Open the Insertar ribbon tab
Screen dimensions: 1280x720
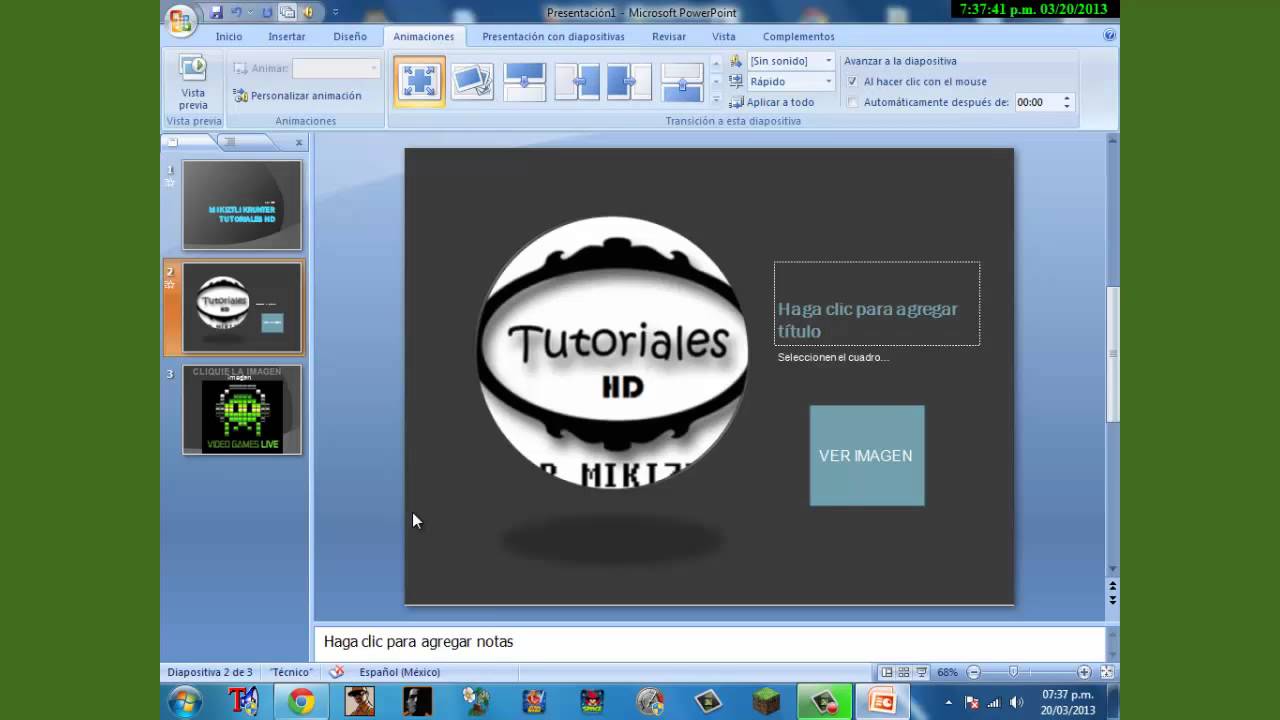tap(287, 36)
